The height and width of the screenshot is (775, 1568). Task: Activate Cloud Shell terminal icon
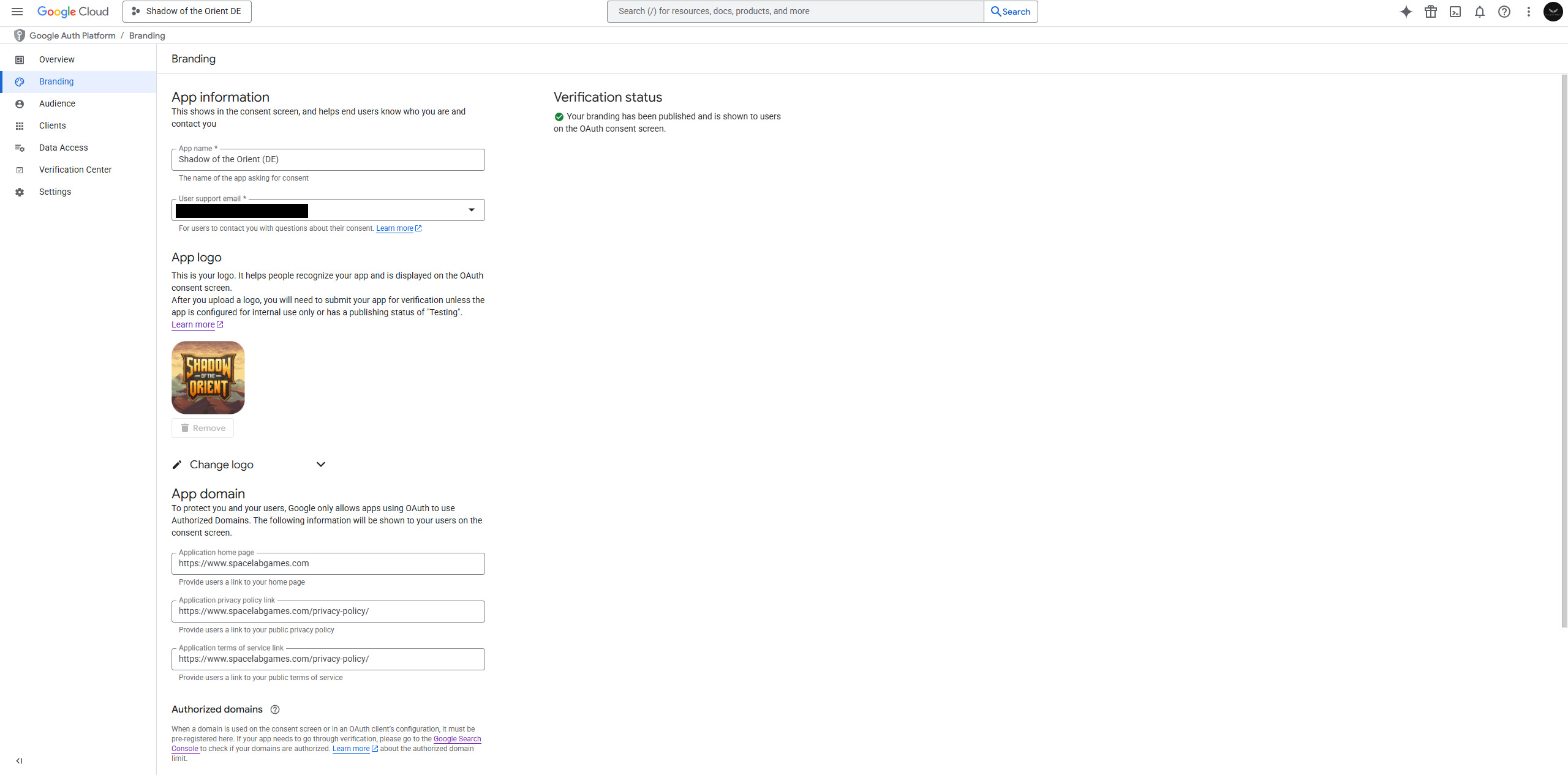click(x=1455, y=12)
